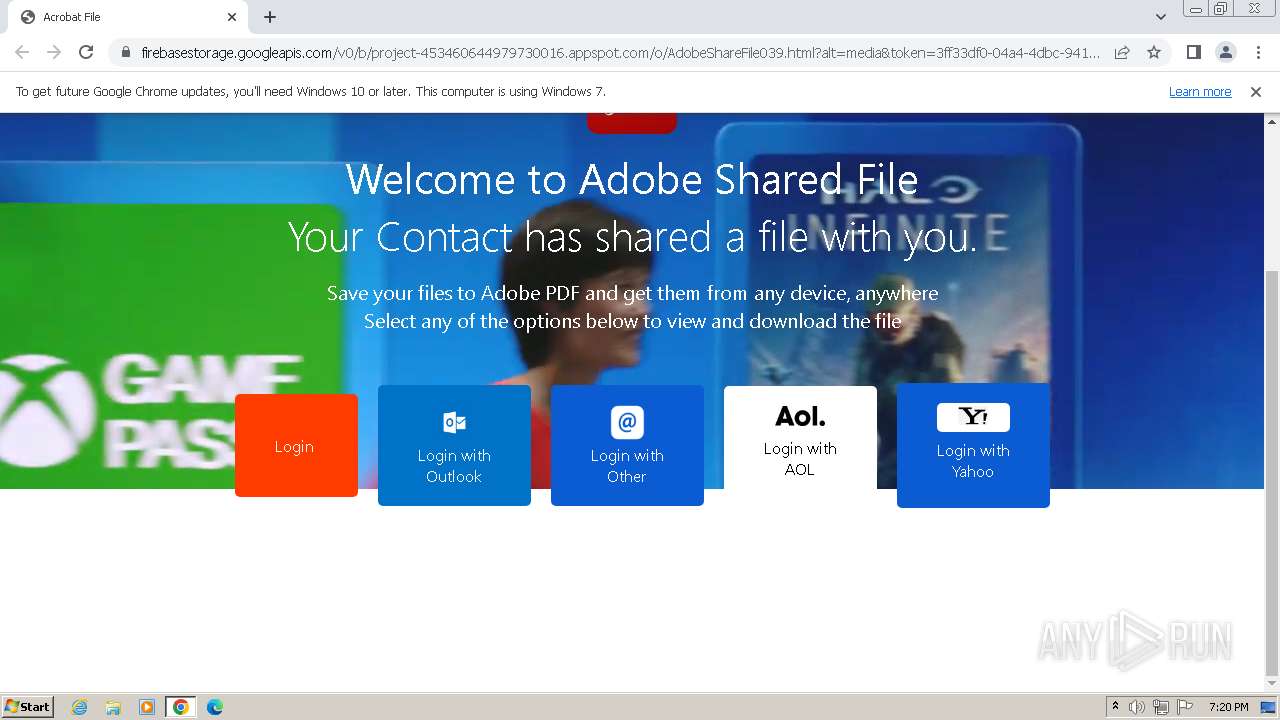The height and width of the screenshot is (720, 1280).
Task: Open a new tab with the plus button
Action: coord(270,17)
